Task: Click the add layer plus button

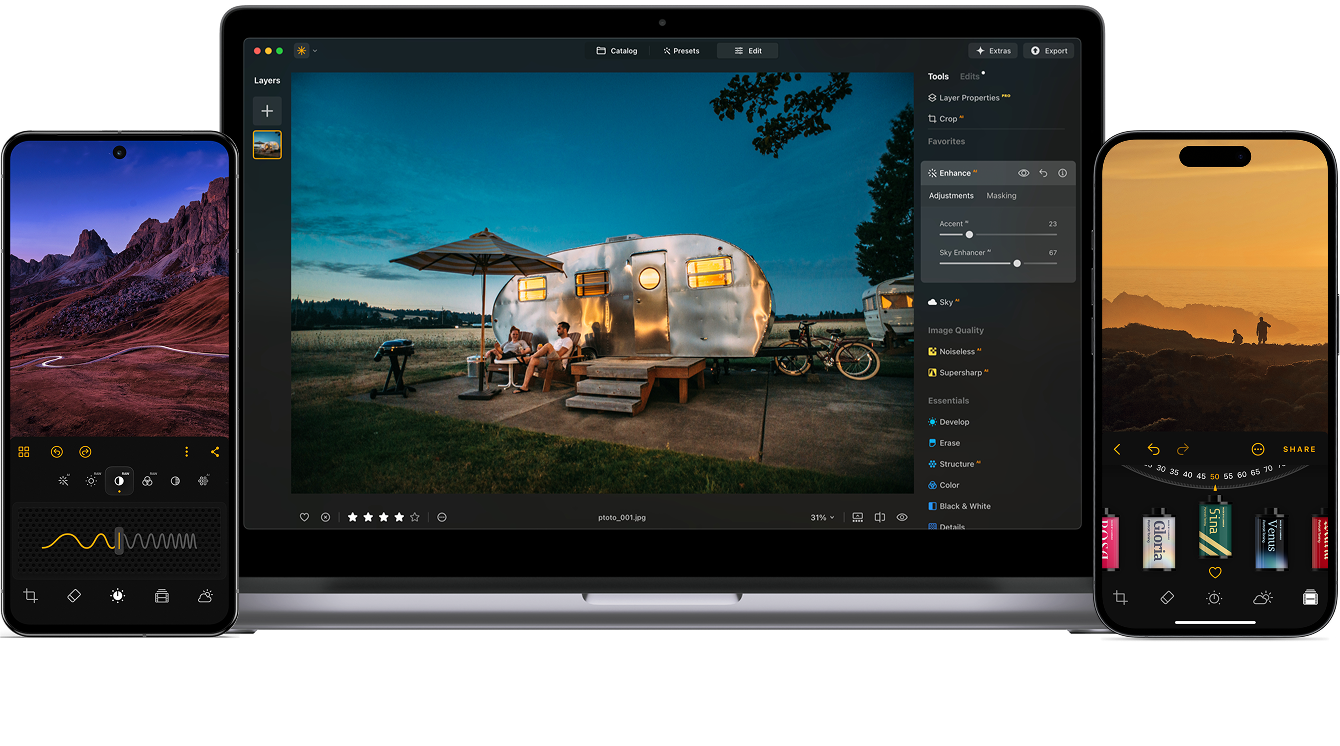Action: (267, 111)
